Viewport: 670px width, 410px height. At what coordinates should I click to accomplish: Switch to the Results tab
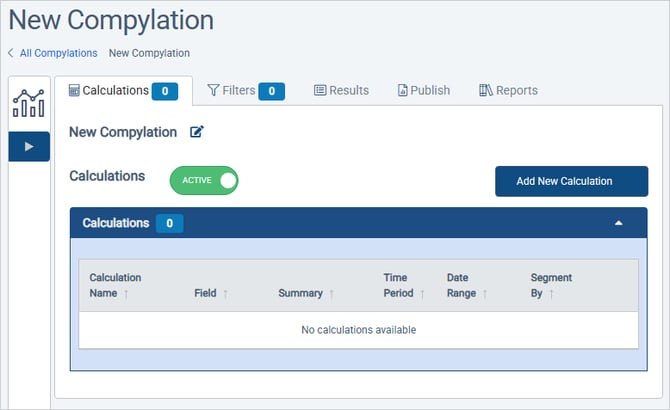click(342, 90)
